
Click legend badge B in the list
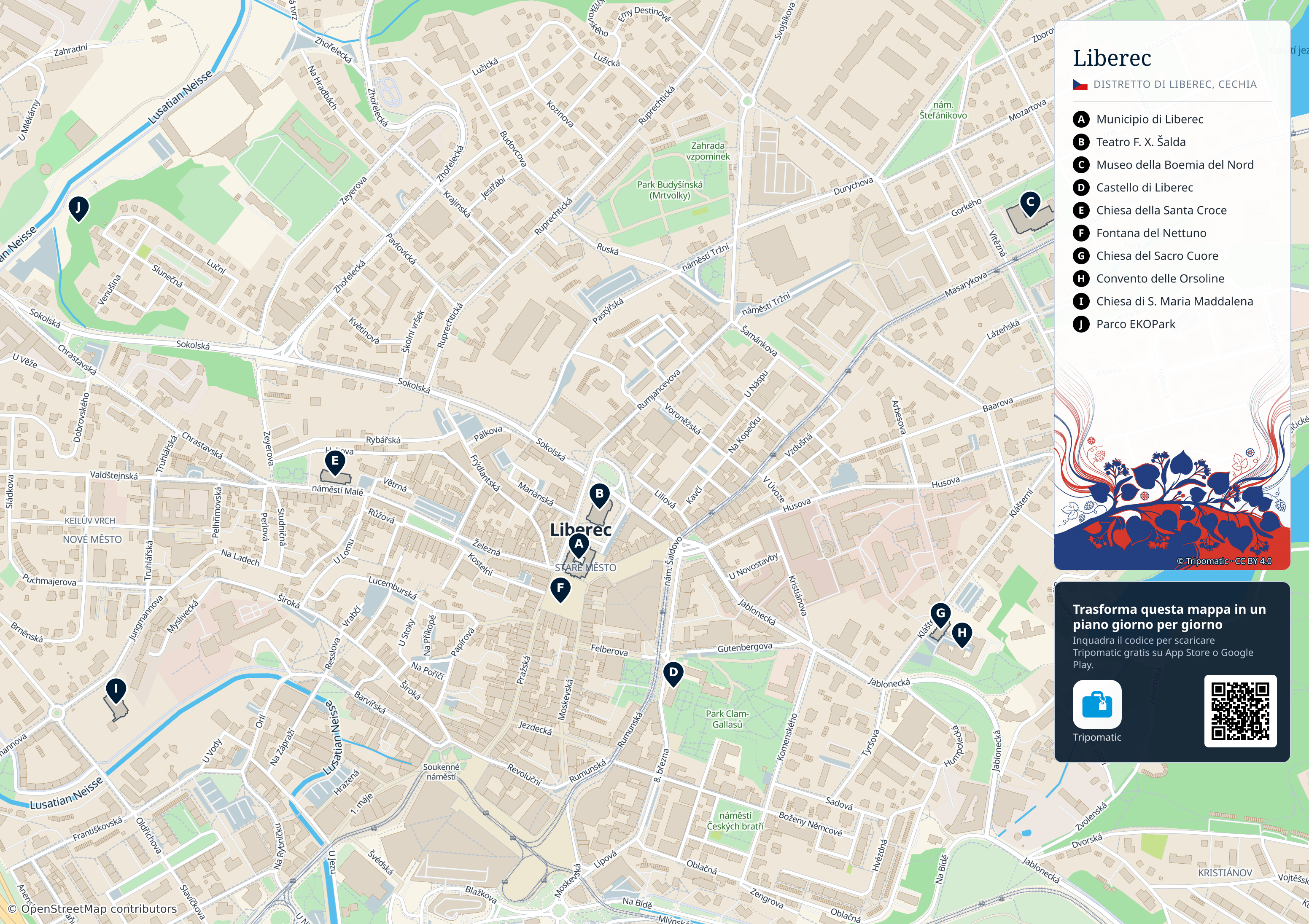(1081, 142)
